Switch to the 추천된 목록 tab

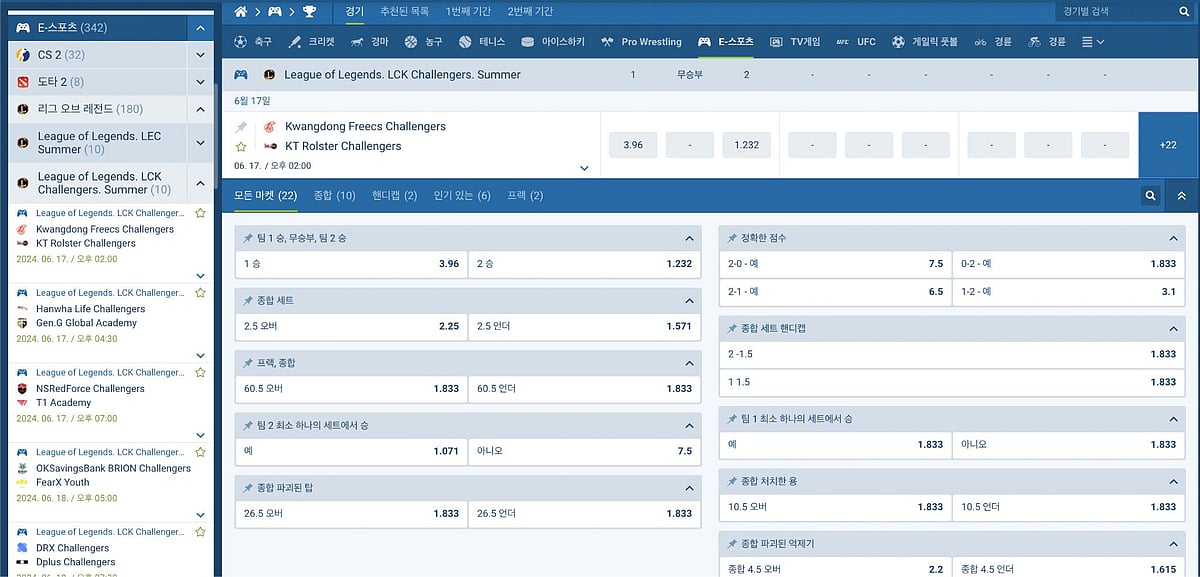[405, 12]
